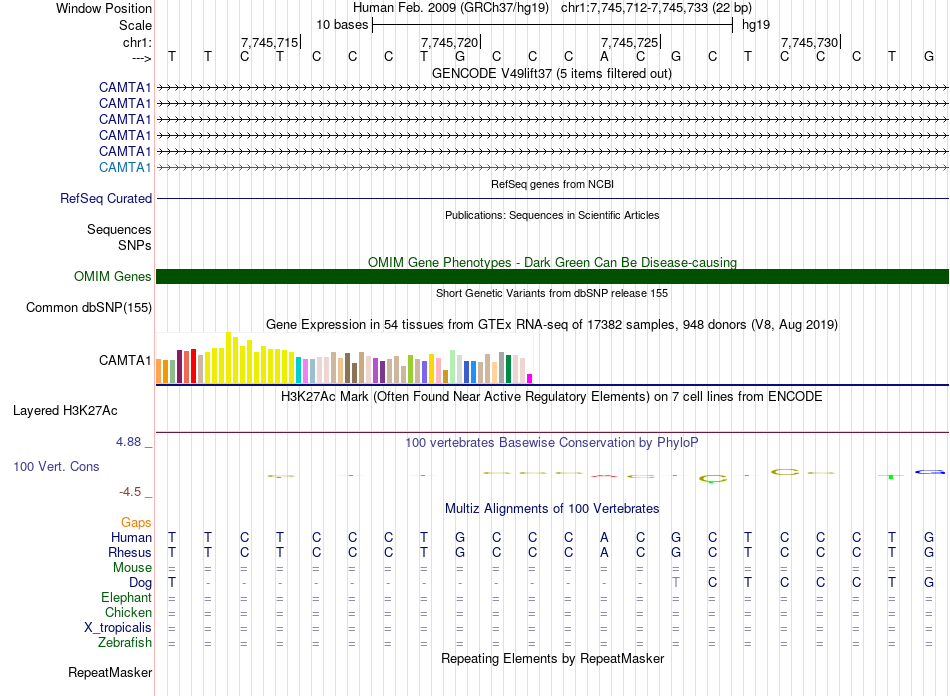Open the OMIM Genes track label
Image resolution: width=950 pixels, height=696 pixels.
(112, 277)
